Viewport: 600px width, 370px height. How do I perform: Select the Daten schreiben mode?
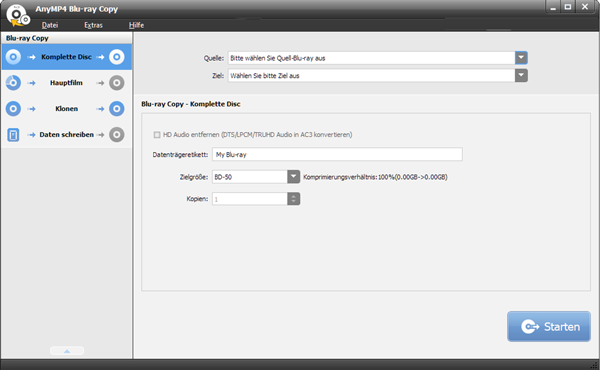point(67,135)
